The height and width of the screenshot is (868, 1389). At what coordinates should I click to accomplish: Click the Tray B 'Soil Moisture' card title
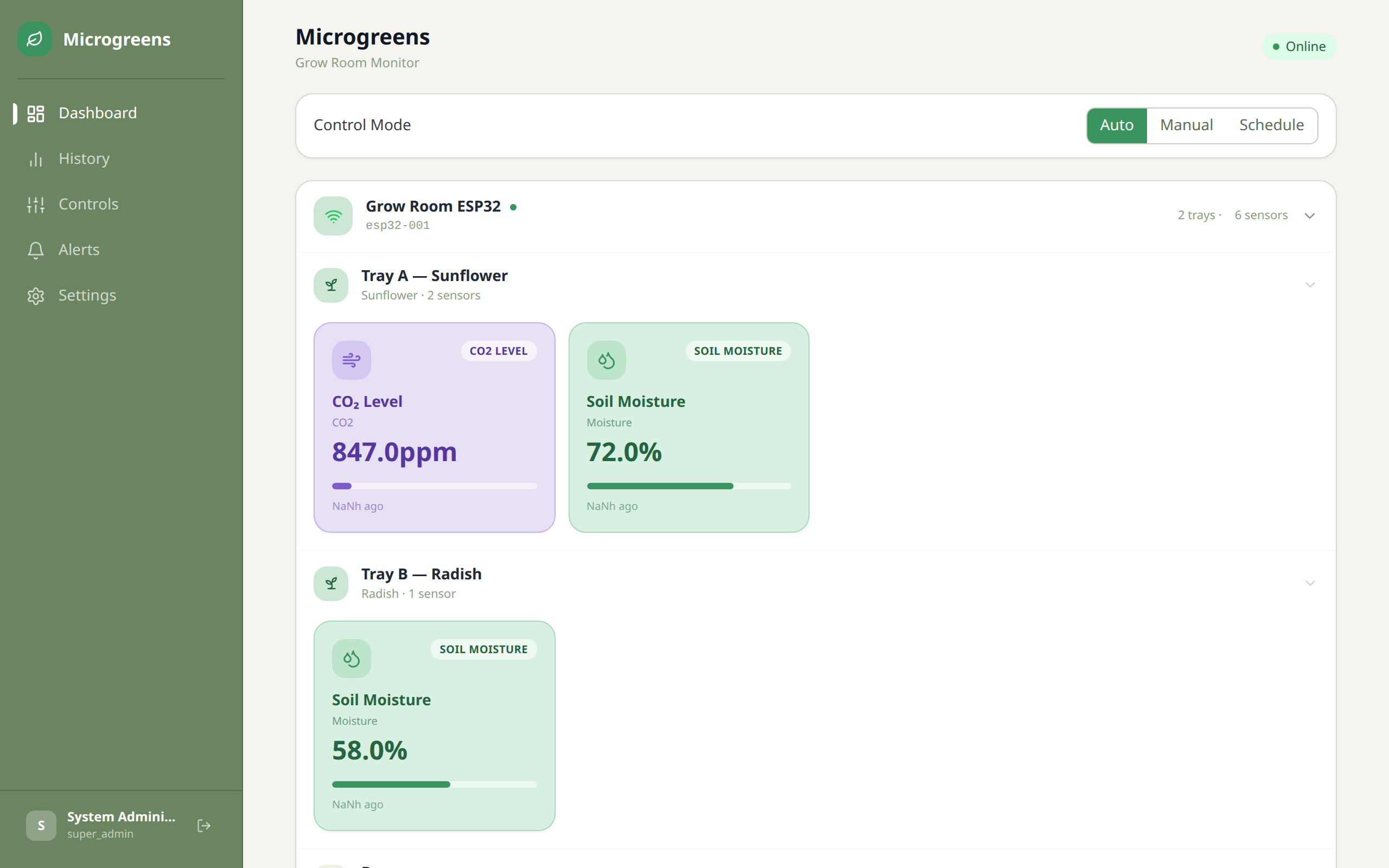point(381,700)
